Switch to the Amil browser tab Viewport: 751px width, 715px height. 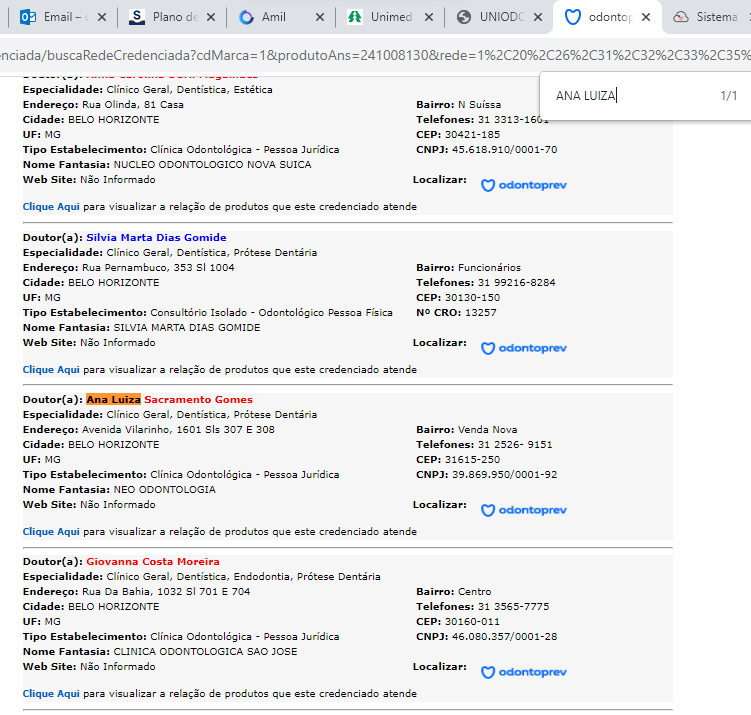[x=281, y=17]
